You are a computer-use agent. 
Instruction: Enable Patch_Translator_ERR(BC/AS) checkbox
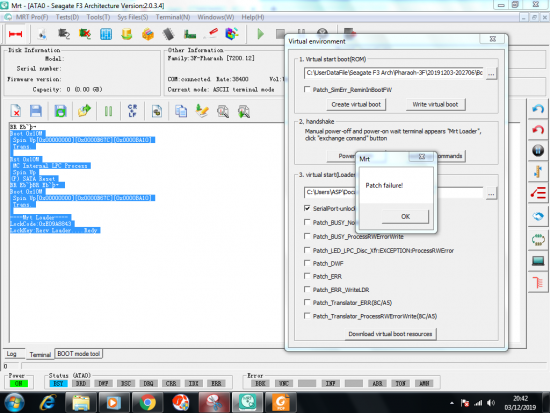307,302
